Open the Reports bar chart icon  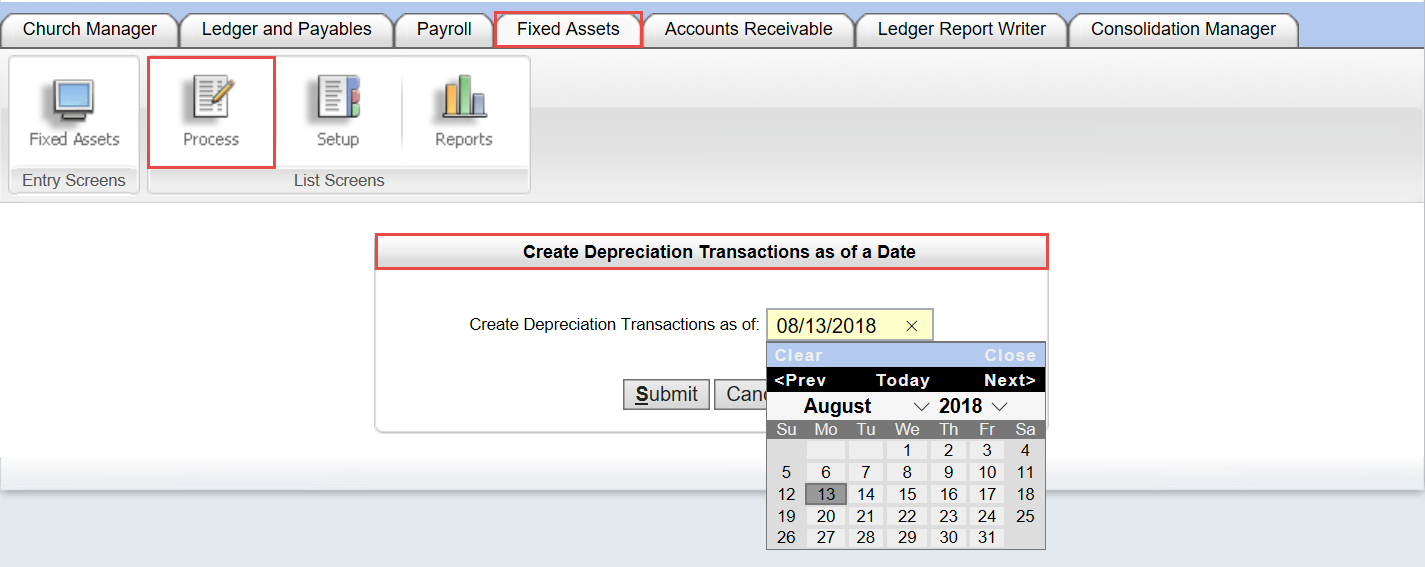point(464,112)
